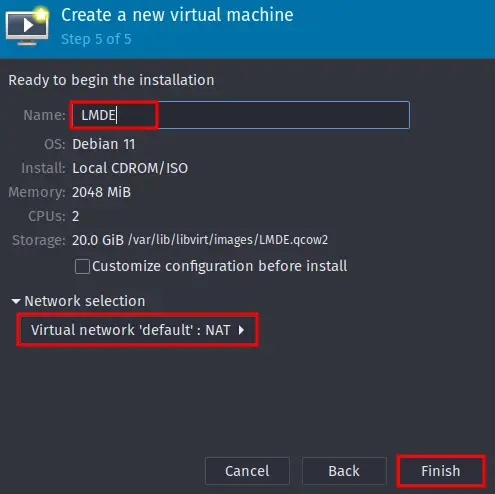The width and height of the screenshot is (495, 494).
Task: Click the virtual machine monitor icon
Action: click(x=27, y=26)
